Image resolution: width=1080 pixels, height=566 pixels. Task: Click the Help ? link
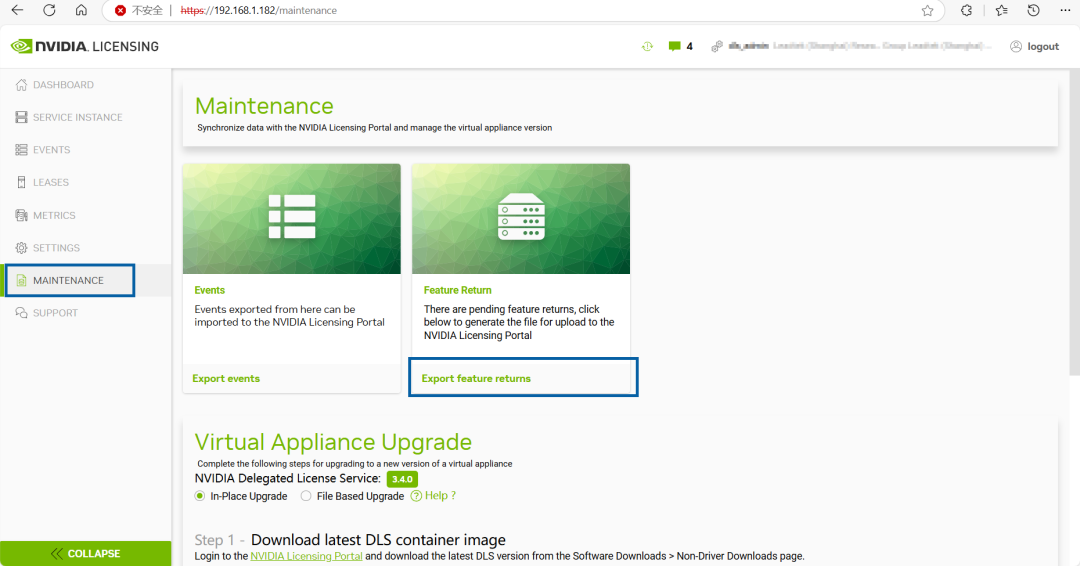(x=433, y=496)
